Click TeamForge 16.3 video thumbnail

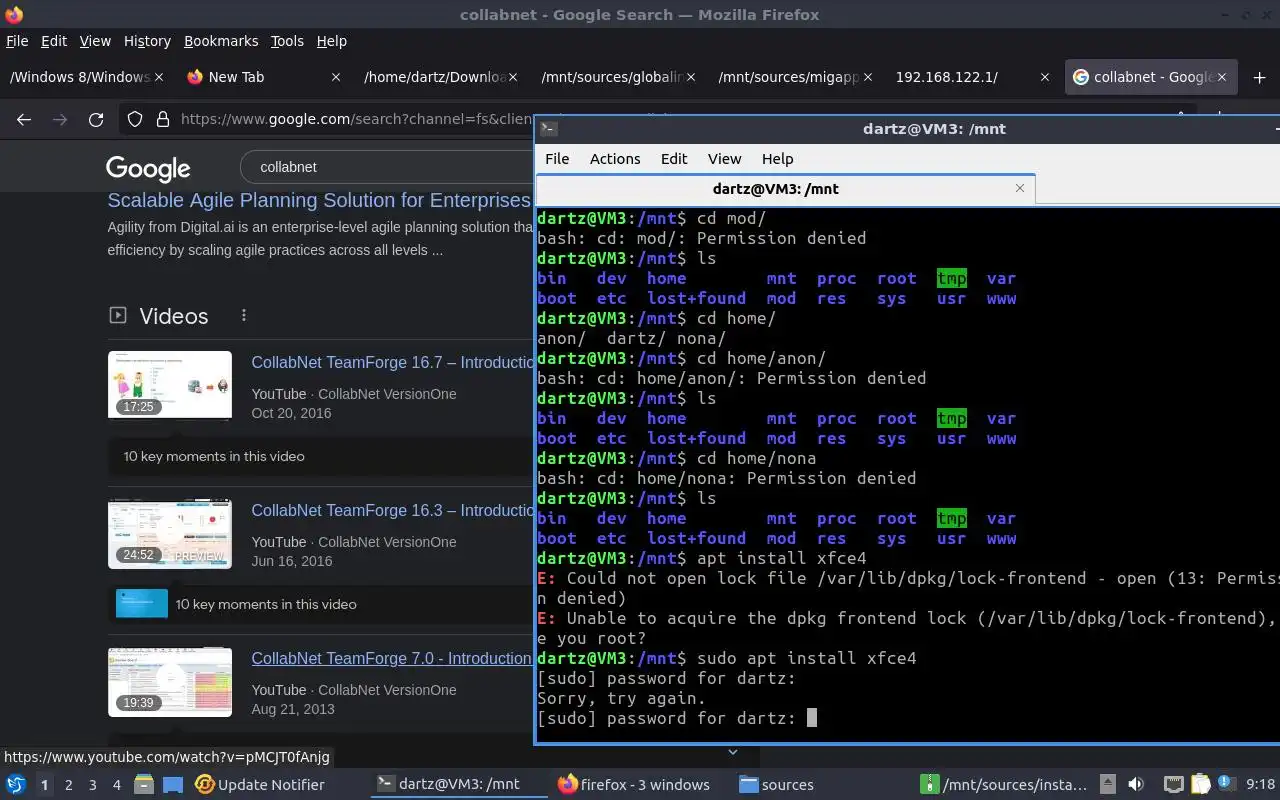(170, 533)
